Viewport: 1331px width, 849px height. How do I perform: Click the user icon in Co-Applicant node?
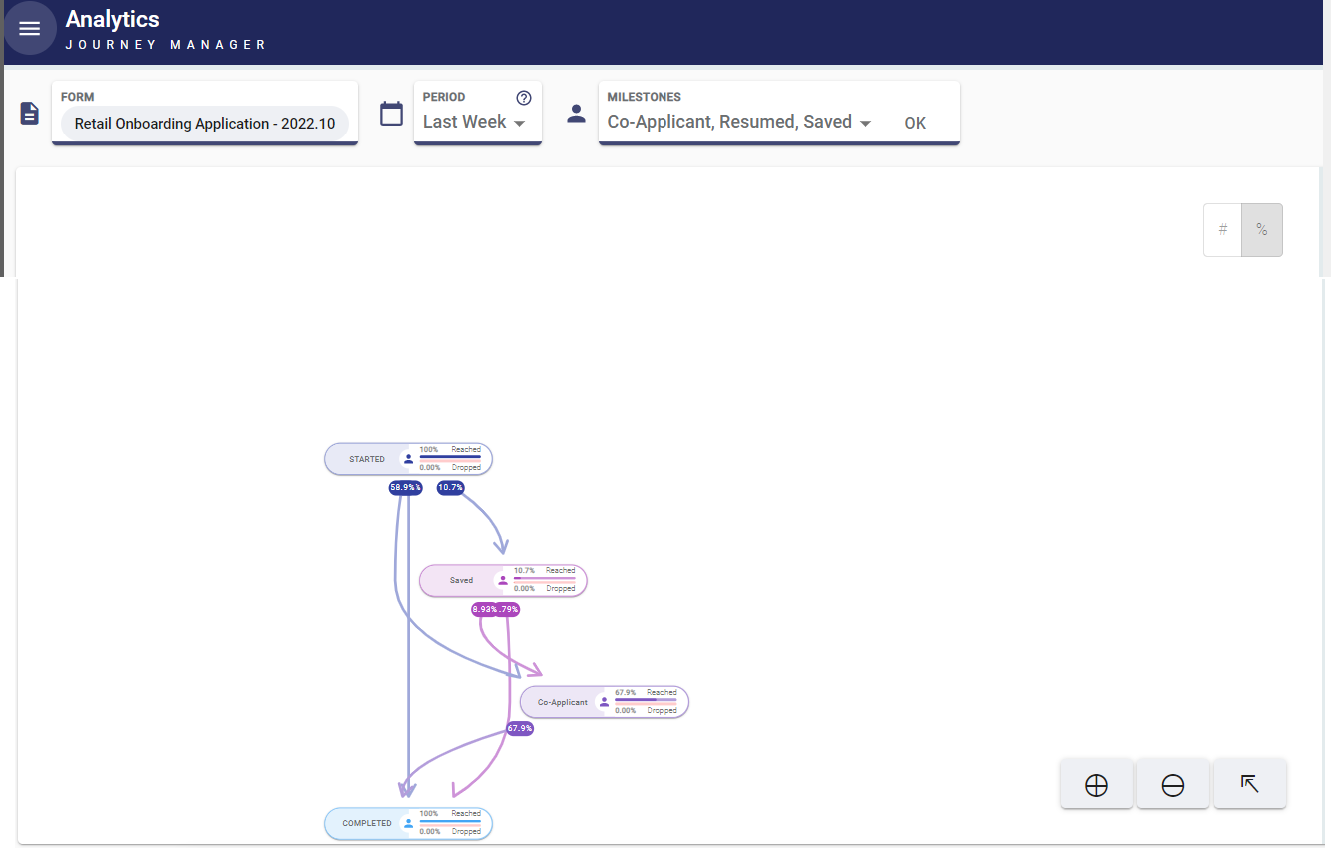point(604,702)
